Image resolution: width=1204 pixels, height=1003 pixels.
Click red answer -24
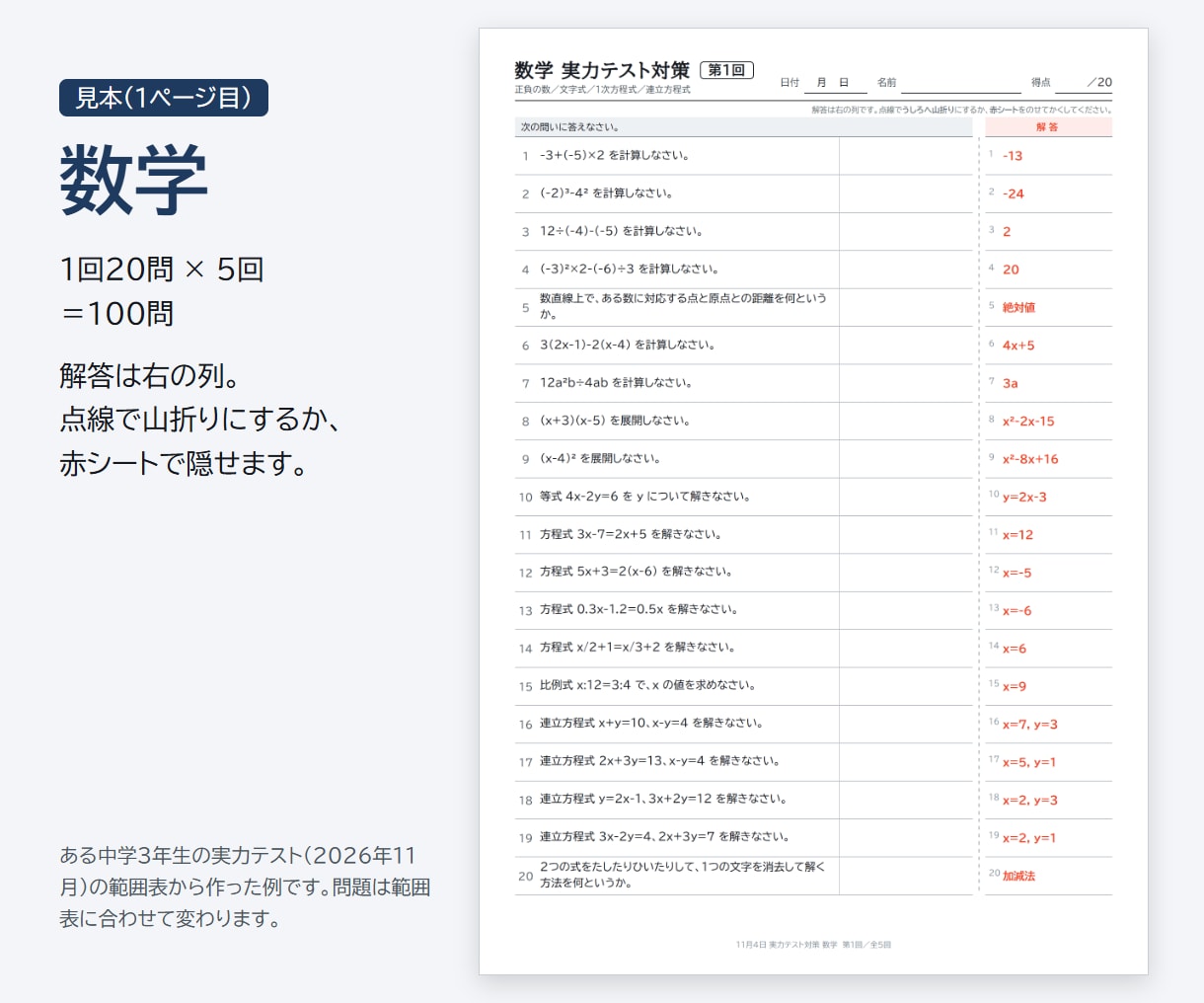tap(1014, 193)
